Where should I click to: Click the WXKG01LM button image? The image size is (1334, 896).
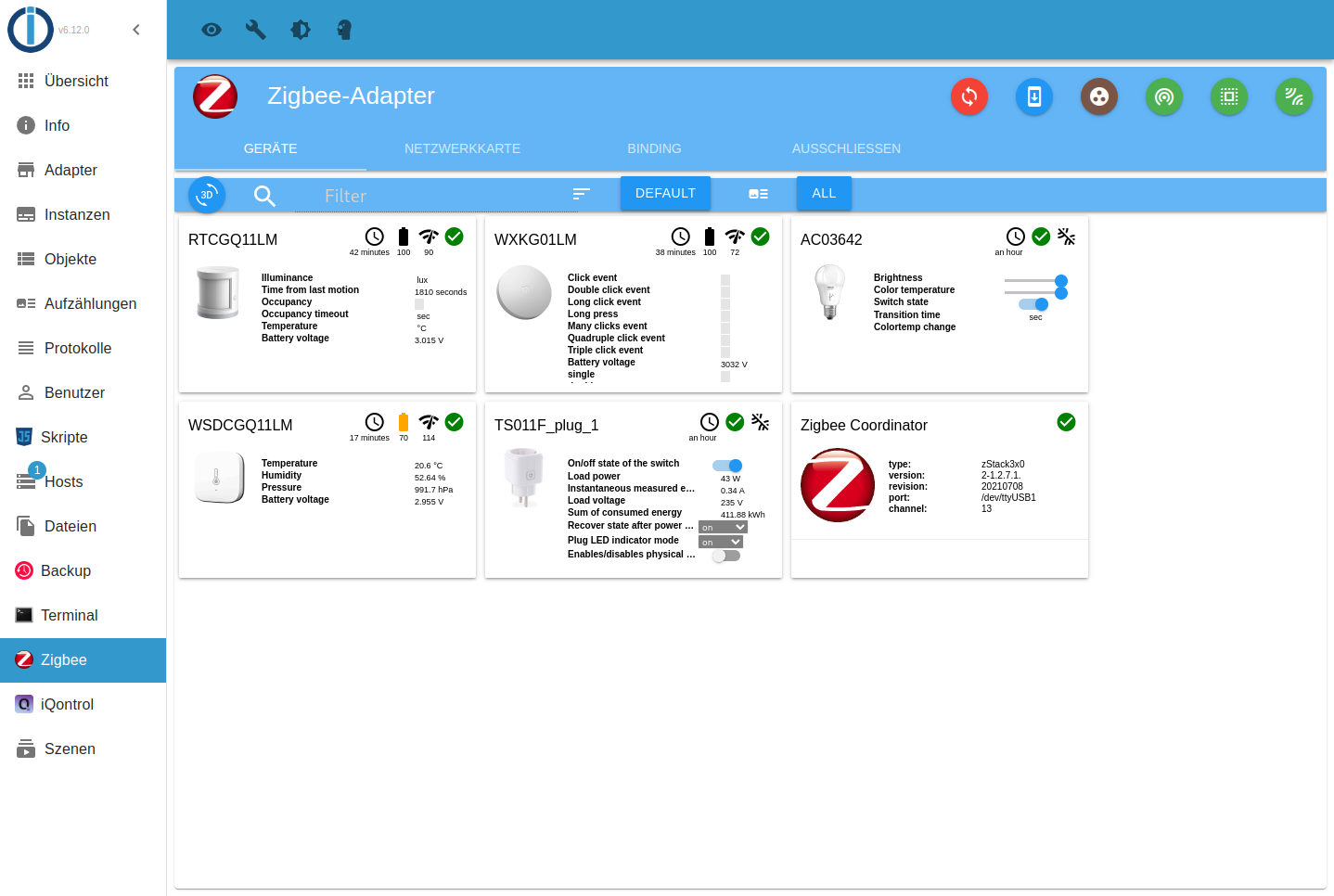pyautogui.click(x=524, y=292)
